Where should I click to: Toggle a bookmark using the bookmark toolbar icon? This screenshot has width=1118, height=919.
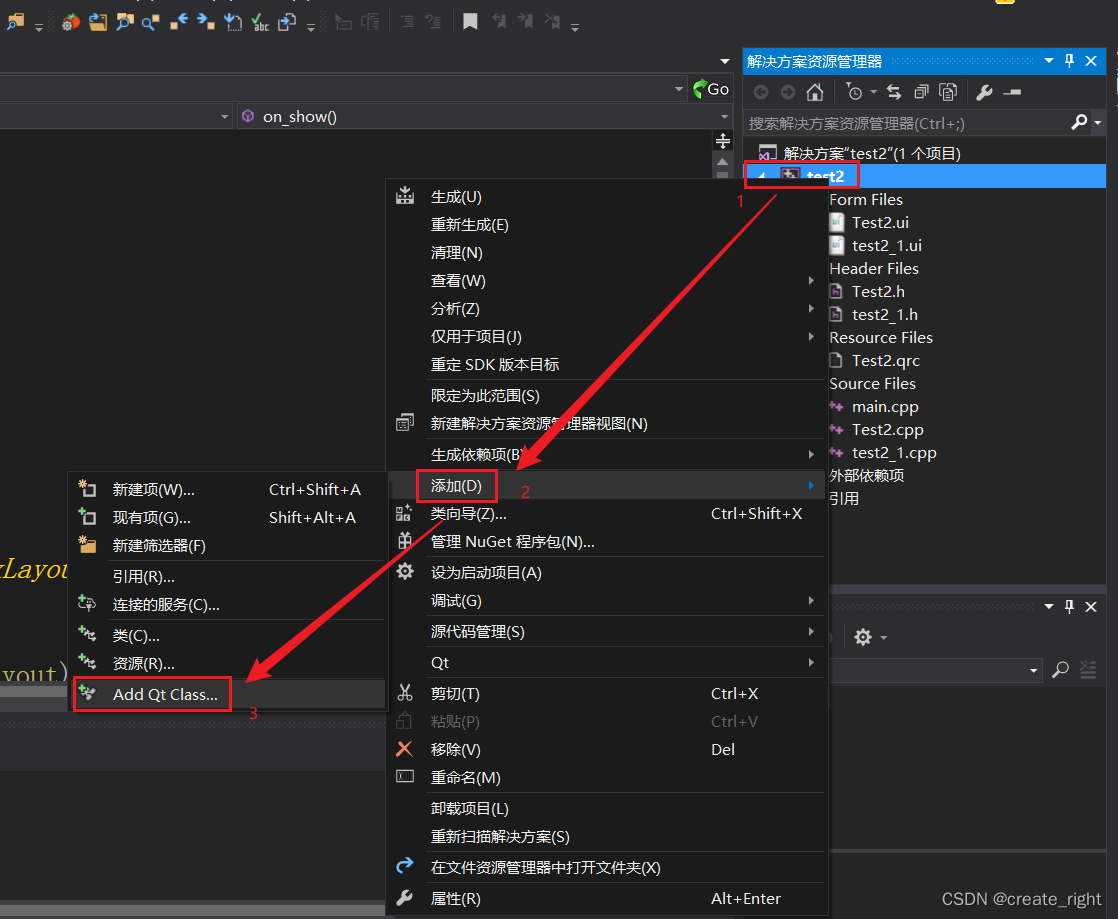click(x=470, y=21)
